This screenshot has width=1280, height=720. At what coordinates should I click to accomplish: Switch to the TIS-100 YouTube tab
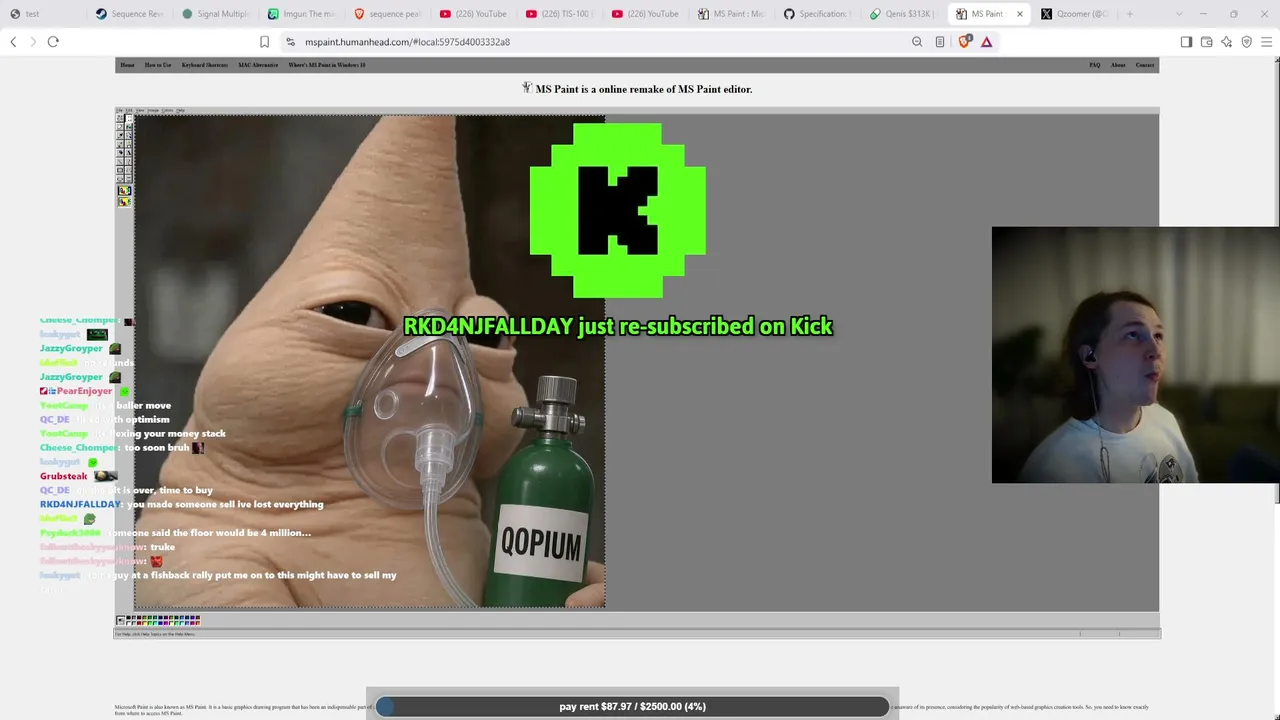560,14
